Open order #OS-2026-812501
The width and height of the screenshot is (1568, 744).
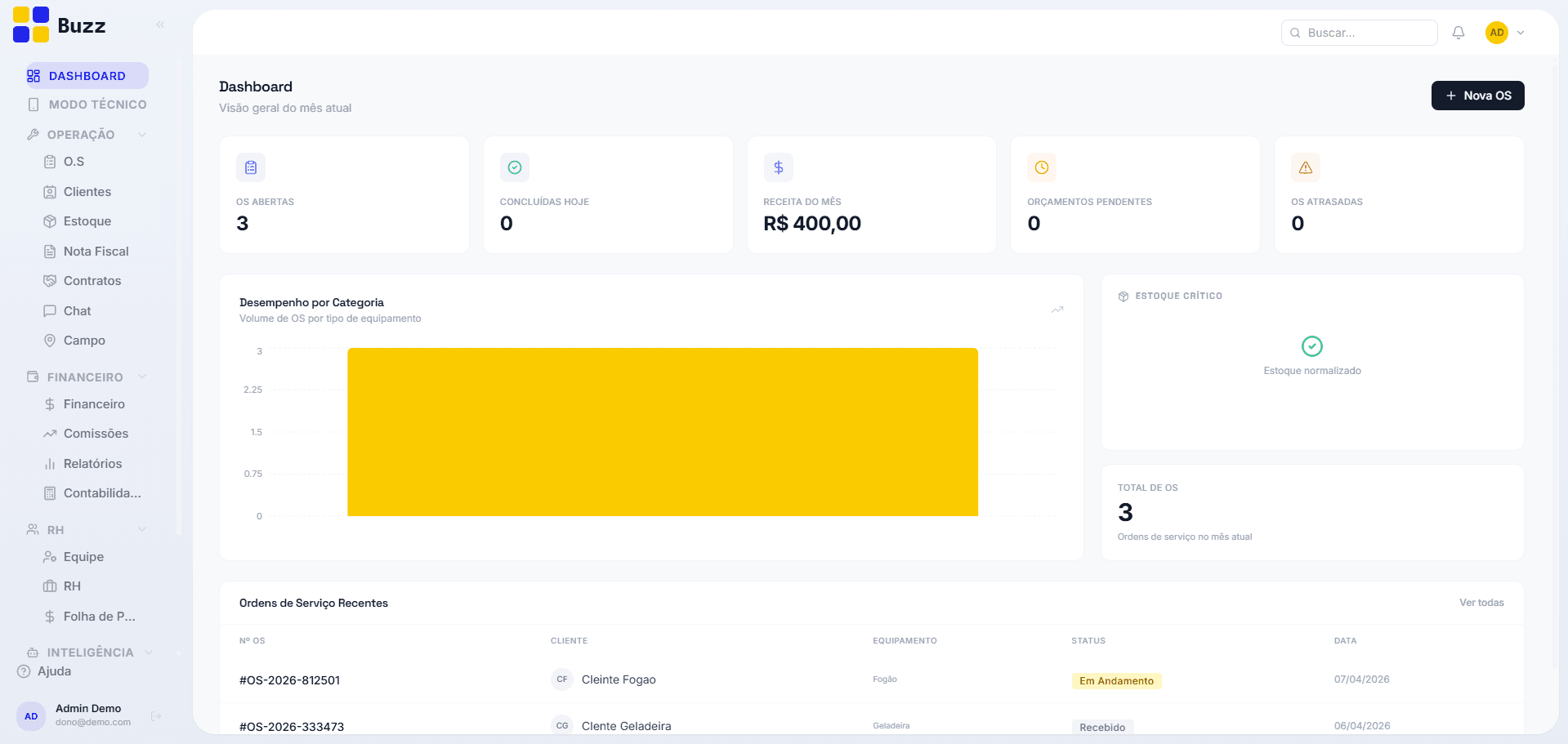pyautogui.click(x=289, y=680)
